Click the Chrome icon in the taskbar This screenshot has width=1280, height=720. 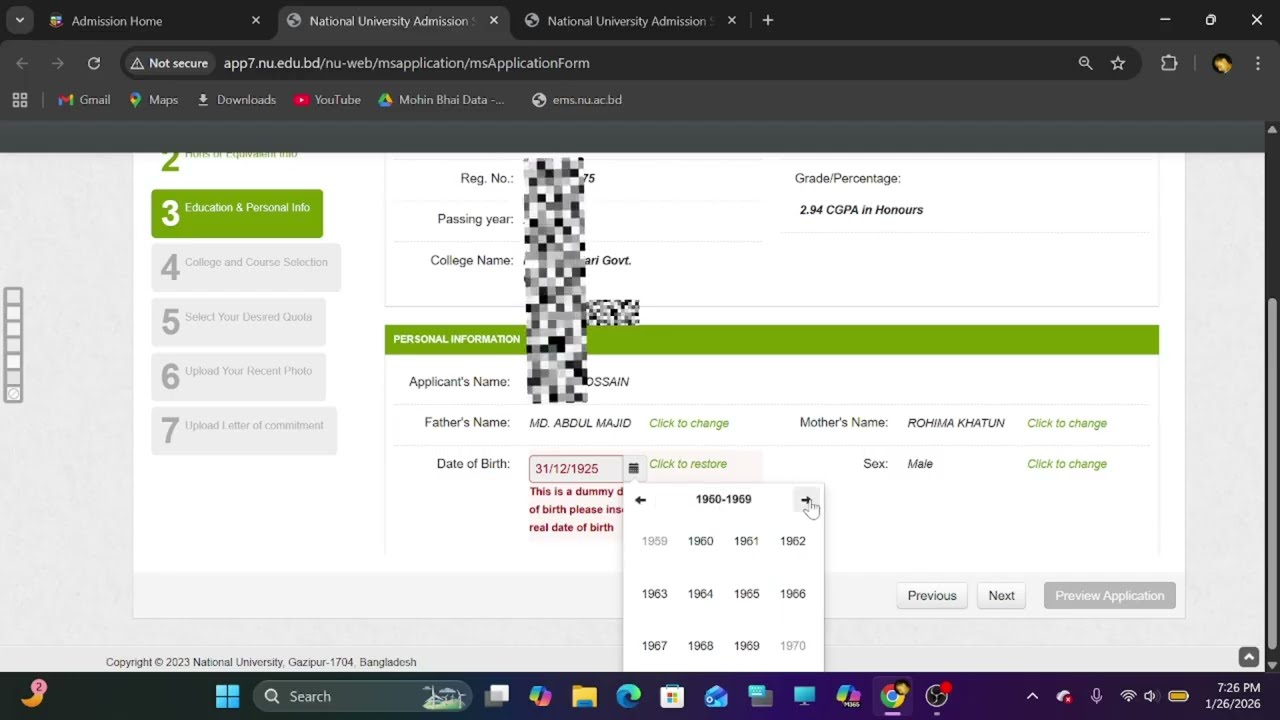892,696
